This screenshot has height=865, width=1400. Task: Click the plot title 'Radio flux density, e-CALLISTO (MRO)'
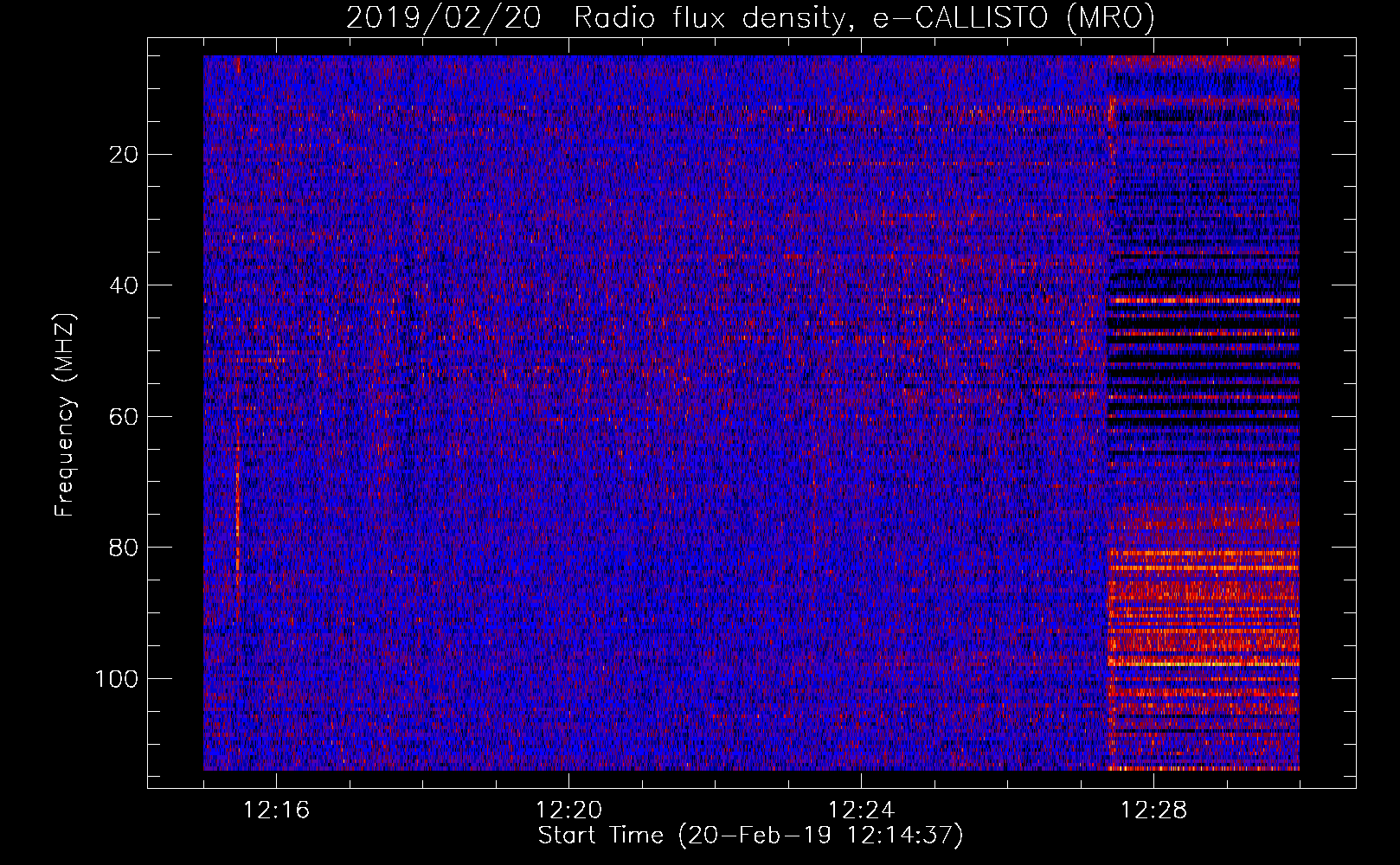(864, 18)
